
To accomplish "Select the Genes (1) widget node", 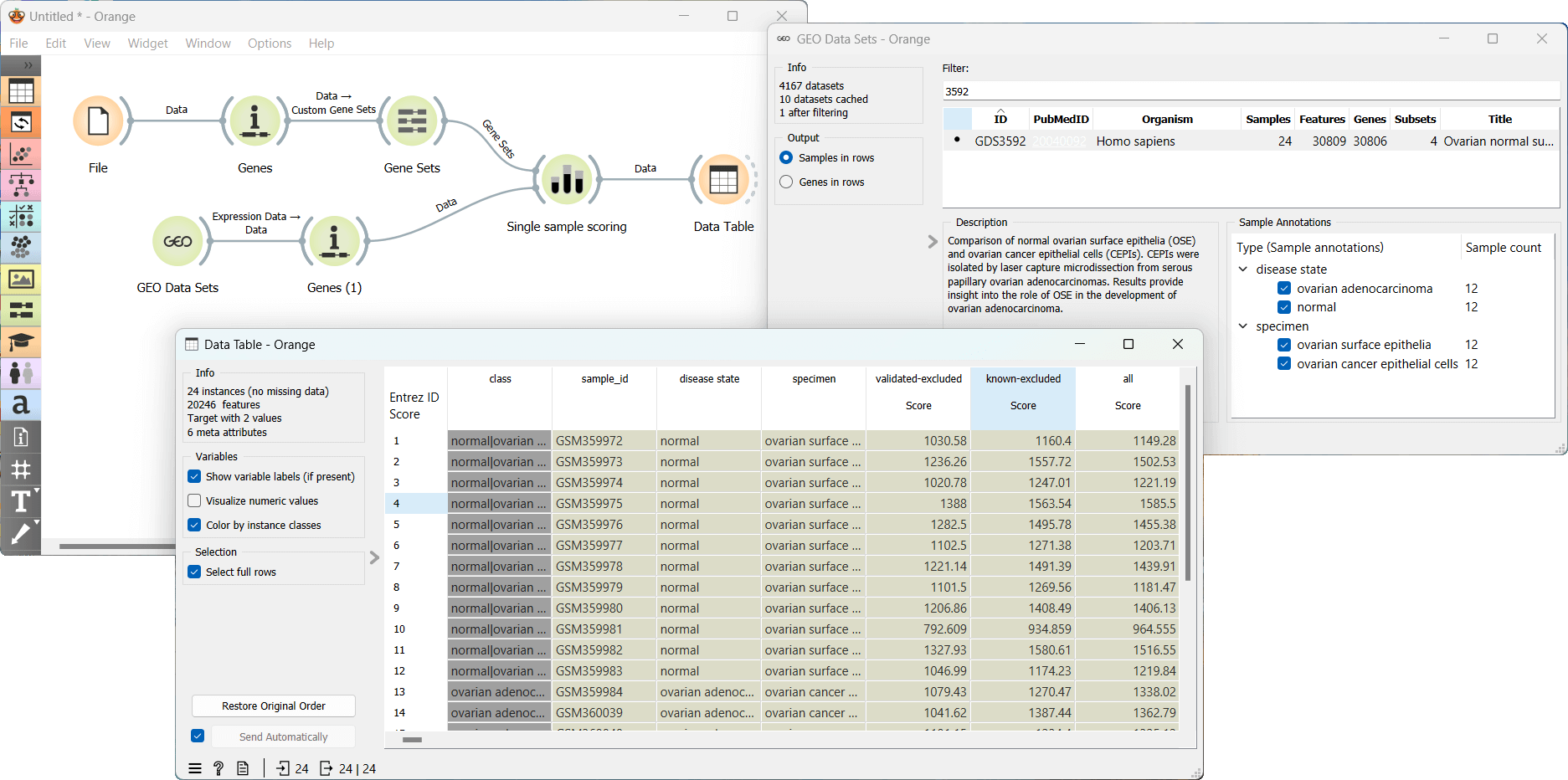I will 334,241.
